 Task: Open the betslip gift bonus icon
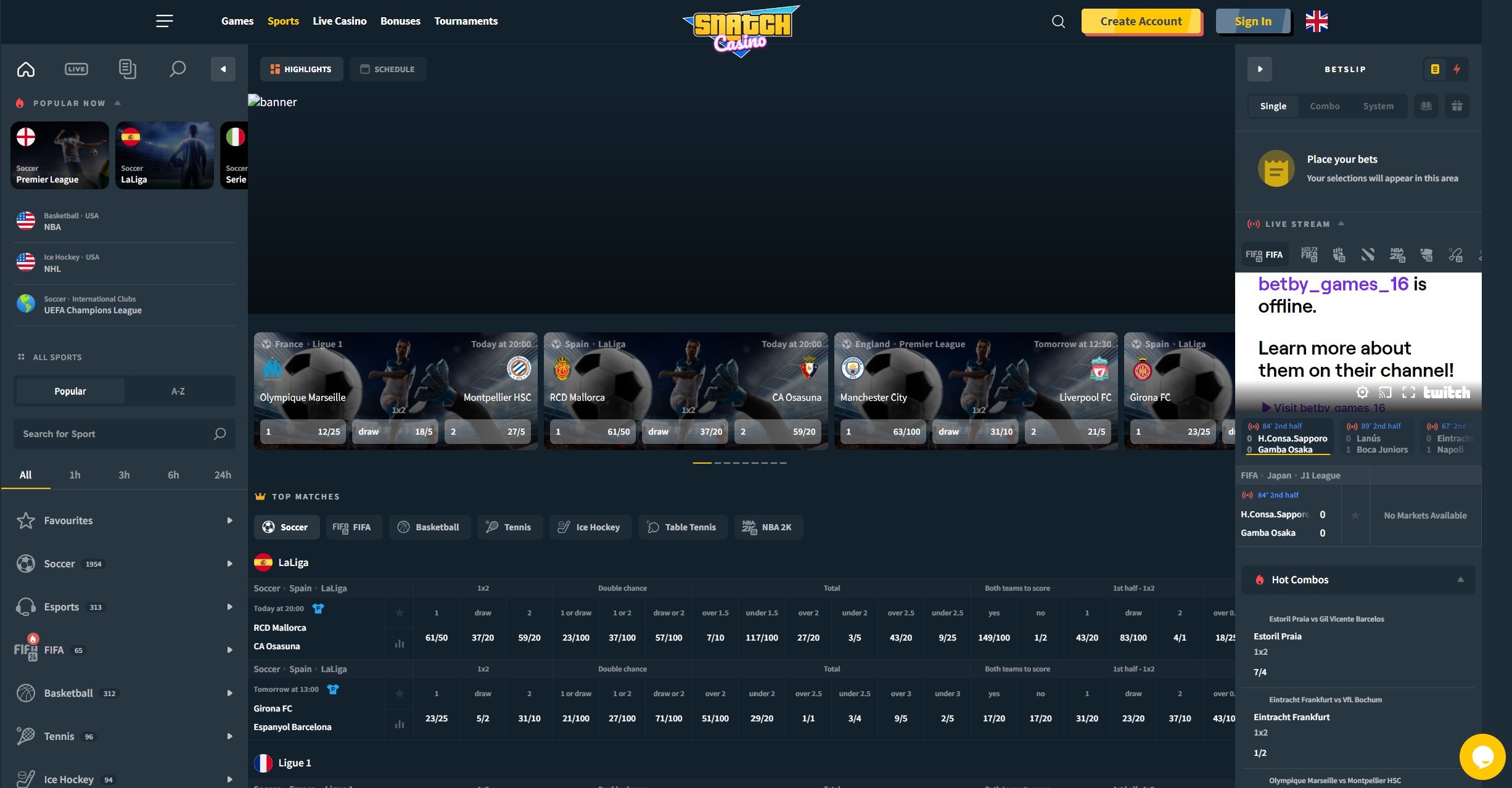1457,106
